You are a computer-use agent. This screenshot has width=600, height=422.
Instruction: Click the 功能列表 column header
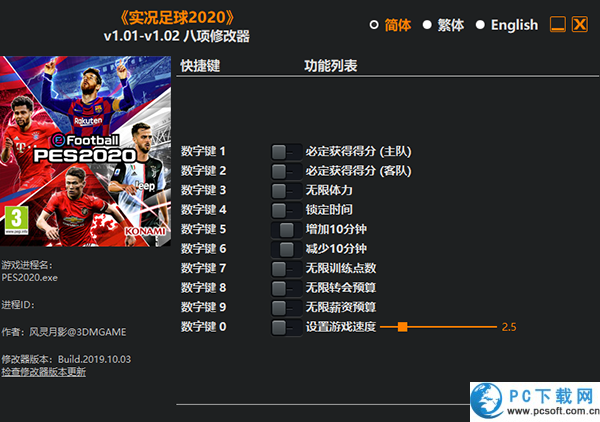coord(331,66)
